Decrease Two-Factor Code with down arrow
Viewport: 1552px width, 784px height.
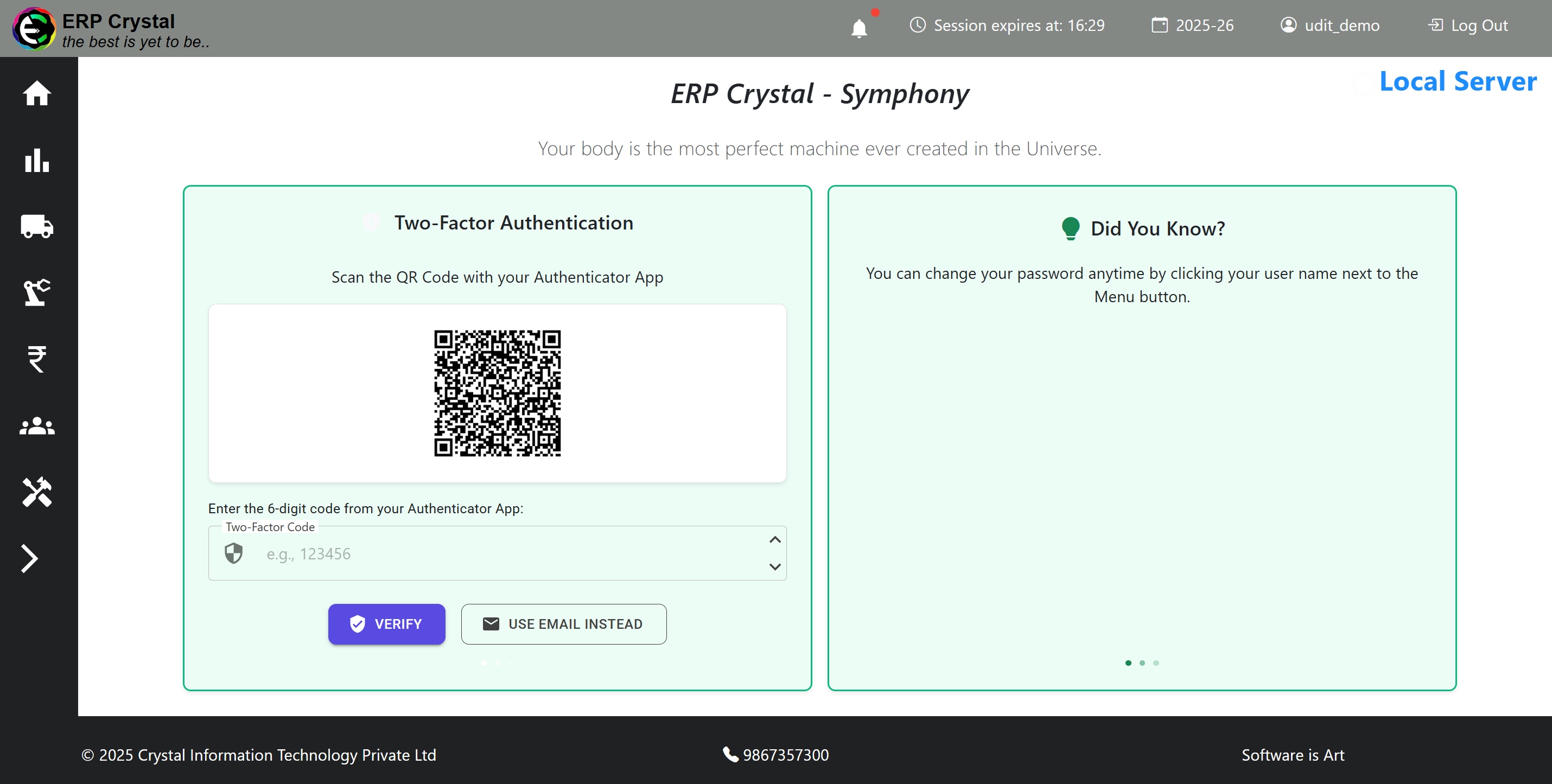(x=775, y=566)
